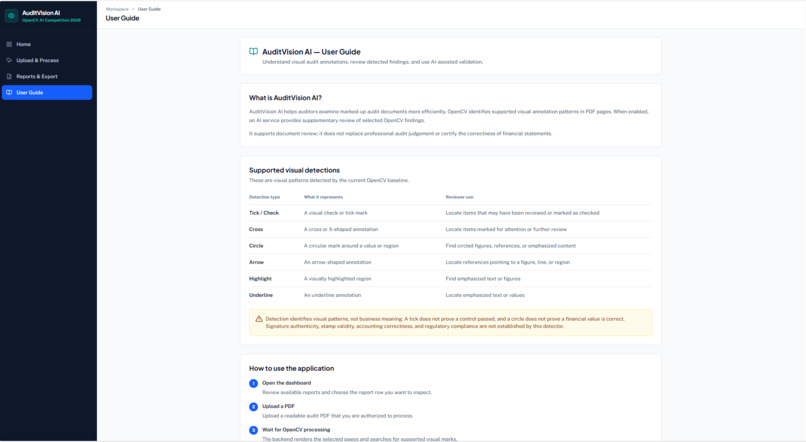Click the 'Upload a PDF' step title
This screenshot has width=806, height=442.
point(278,406)
